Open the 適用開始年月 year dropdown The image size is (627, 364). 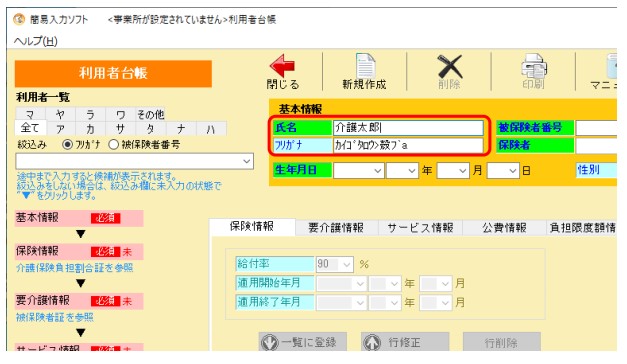tap(394, 284)
